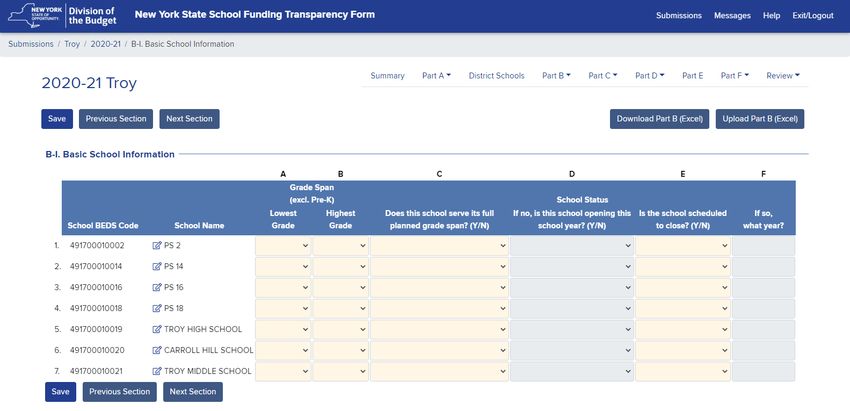Click the bottom Previous Section button
Viewport: 850px width, 411px height.
119,391
